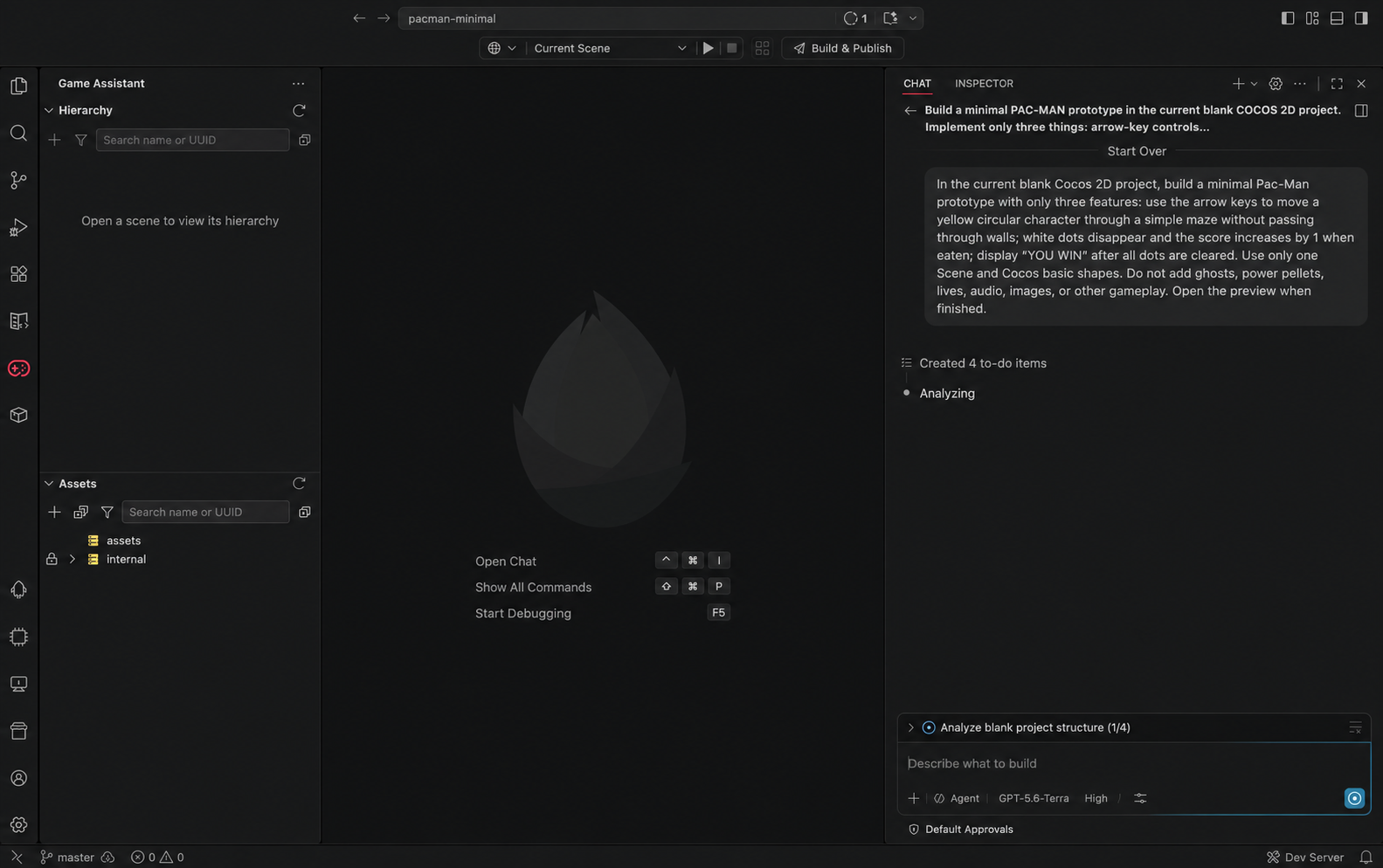
Task: Toggle the bottom panel layout button
Action: click(x=1337, y=18)
